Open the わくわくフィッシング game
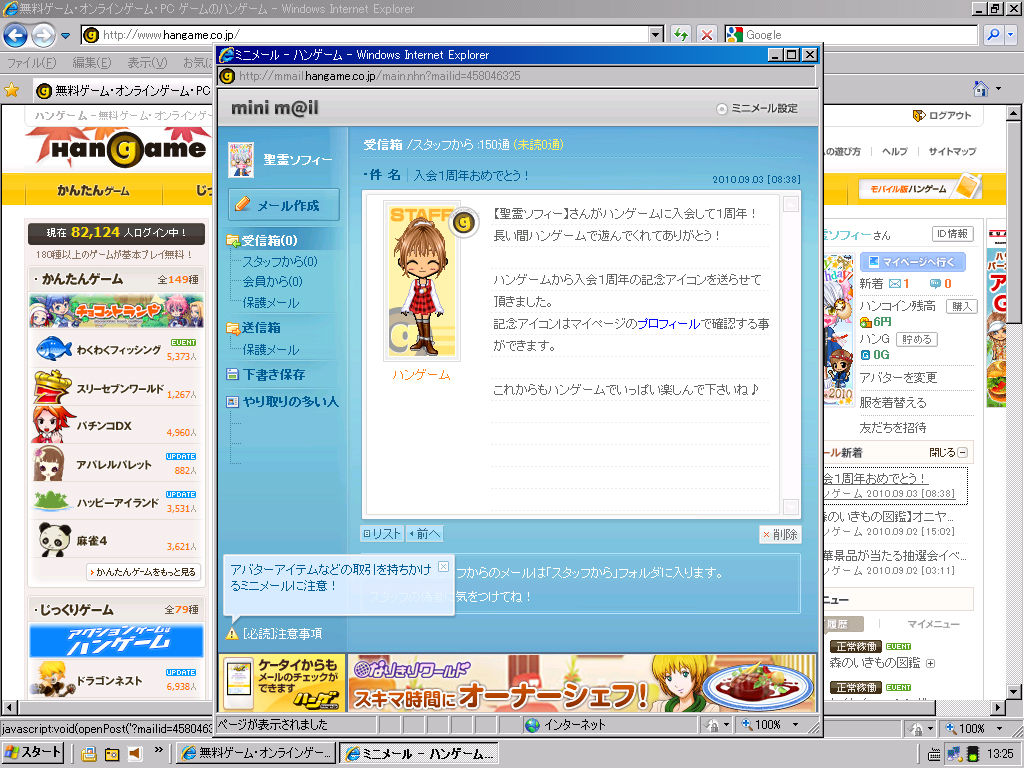Viewport: 1024px width, 768px height. pos(118,350)
